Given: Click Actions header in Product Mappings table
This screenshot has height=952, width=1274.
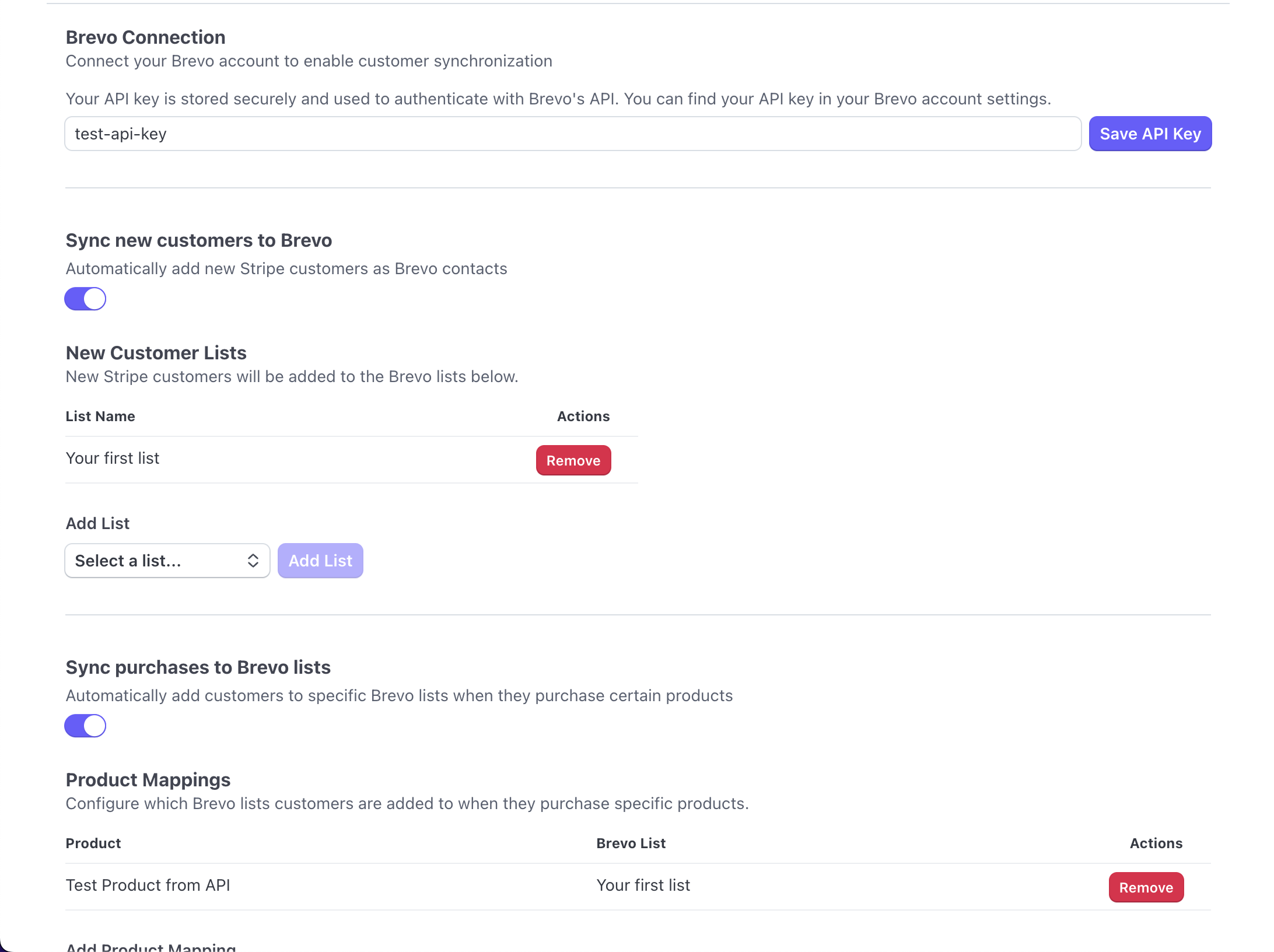Looking at the screenshot, I should point(1156,843).
